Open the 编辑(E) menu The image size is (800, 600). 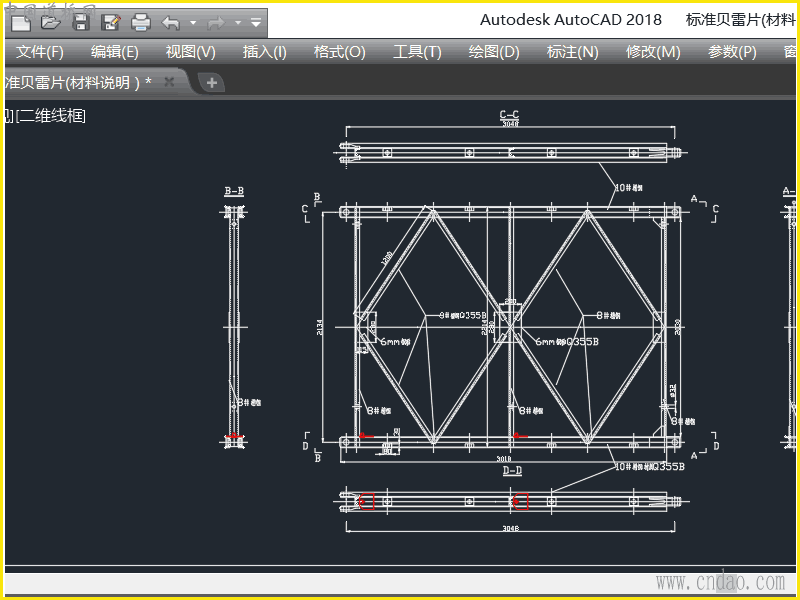[115, 52]
